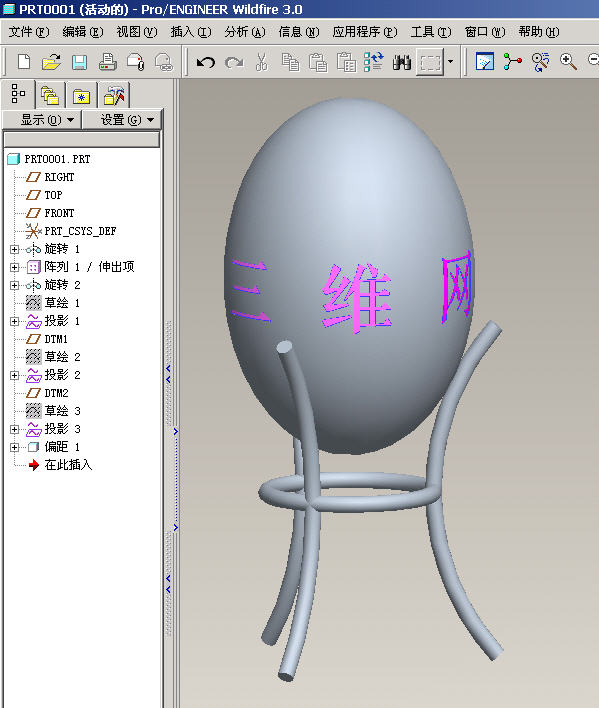Expand the 旋转 2 feature

[x=14, y=285]
